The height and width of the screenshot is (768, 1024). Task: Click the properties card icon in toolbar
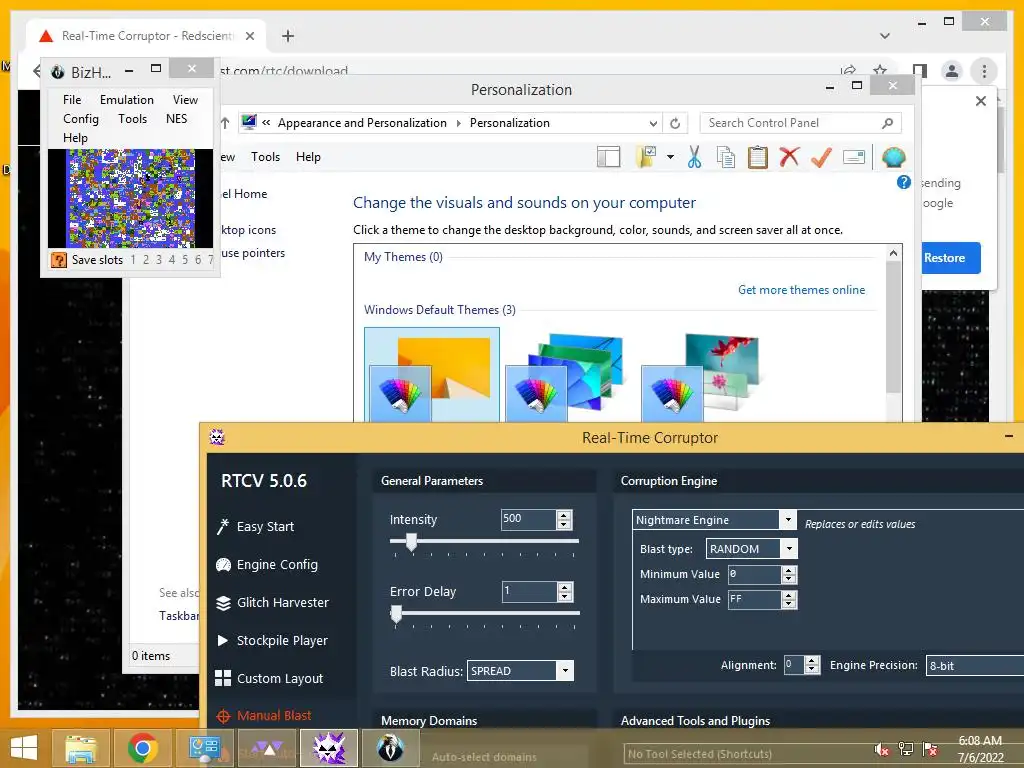click(x=854, y=157)
